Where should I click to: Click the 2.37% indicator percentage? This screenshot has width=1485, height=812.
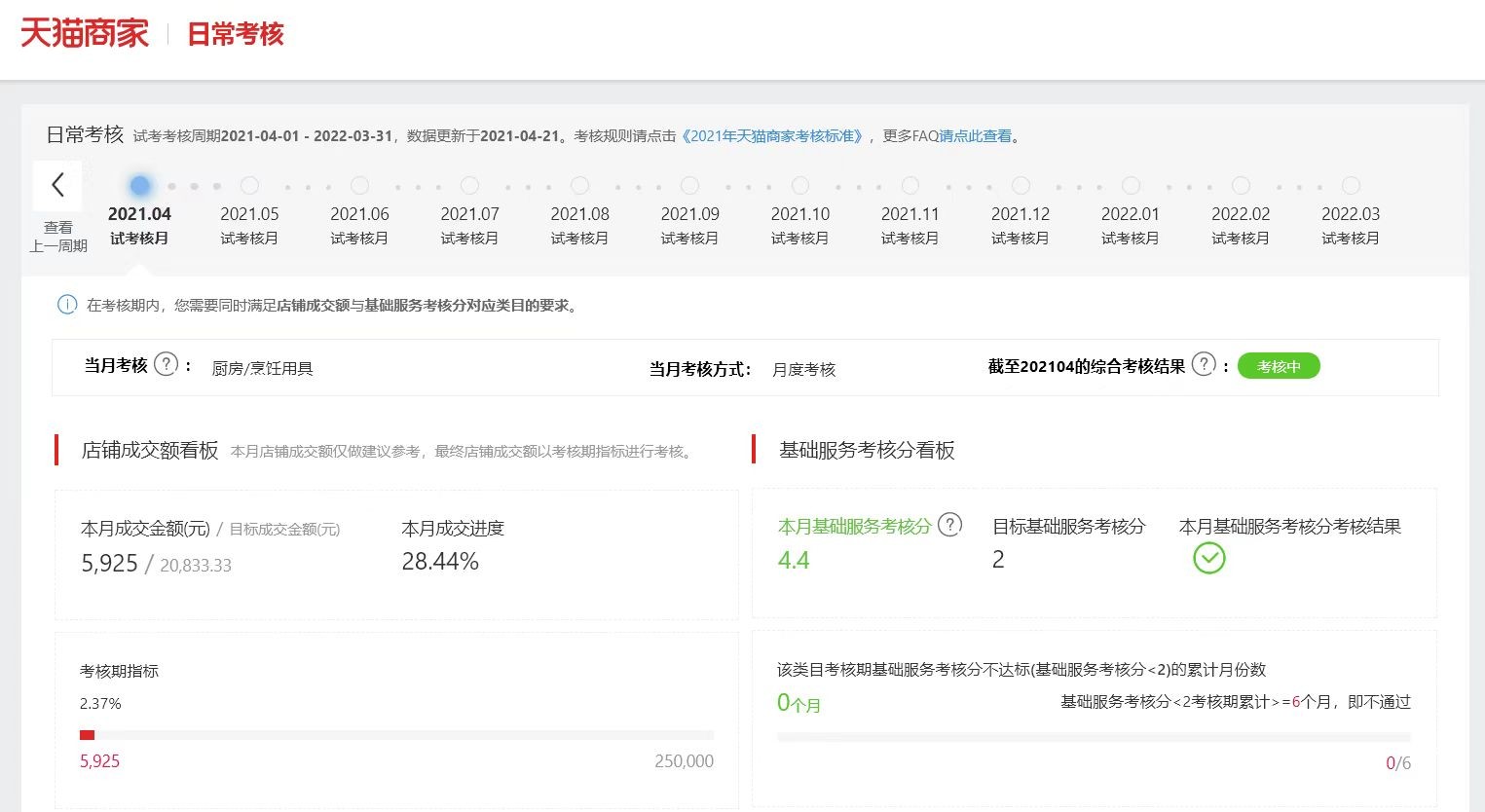coord(100,703)
